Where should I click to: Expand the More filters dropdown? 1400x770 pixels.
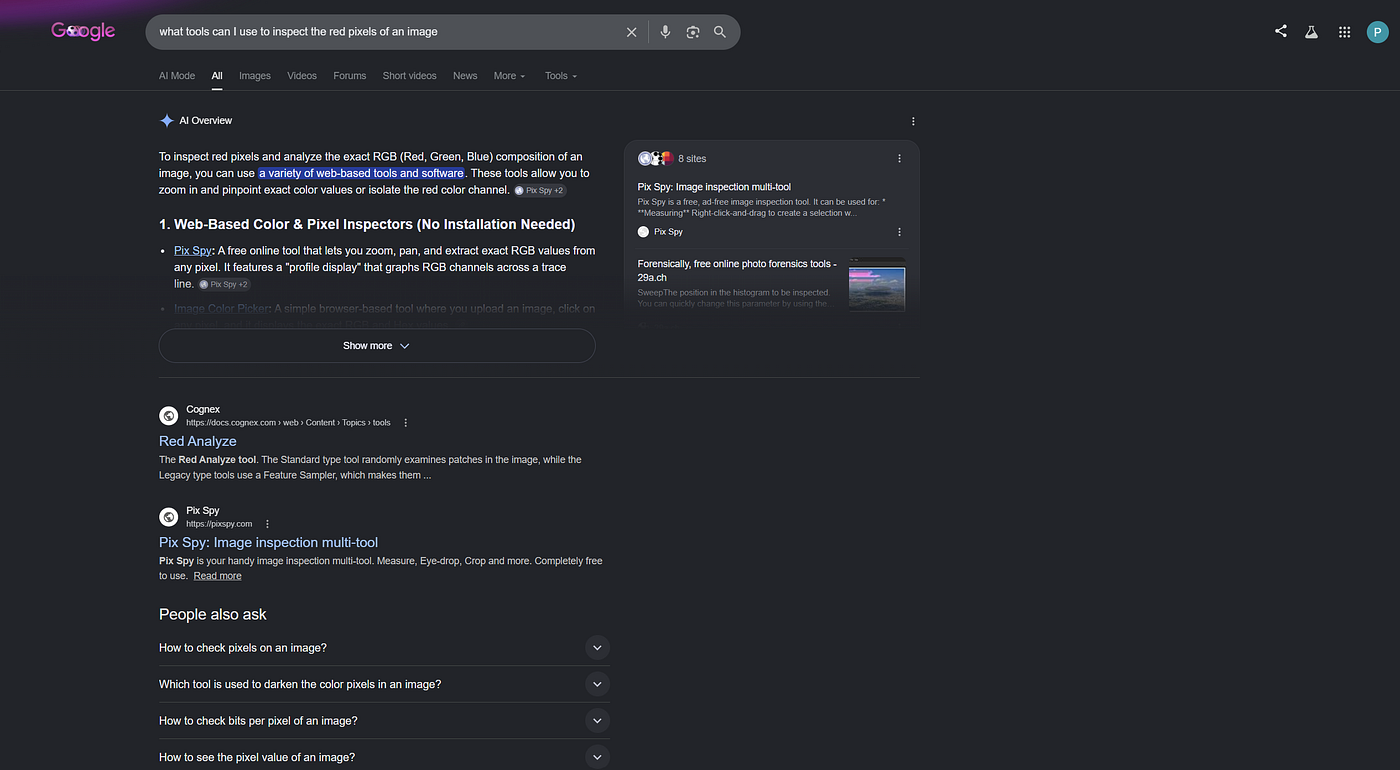pos(509,76)
